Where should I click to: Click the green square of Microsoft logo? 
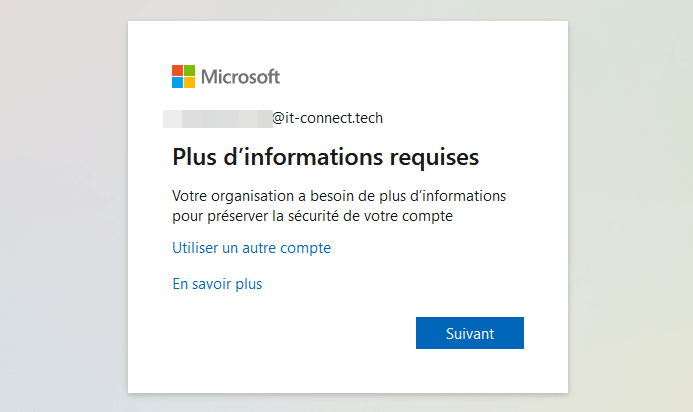[190, 71]
